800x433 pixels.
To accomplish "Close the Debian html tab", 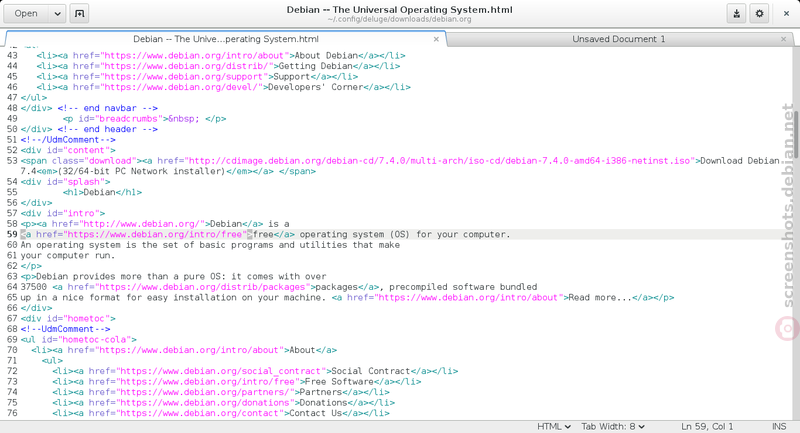I will point(436,39).
